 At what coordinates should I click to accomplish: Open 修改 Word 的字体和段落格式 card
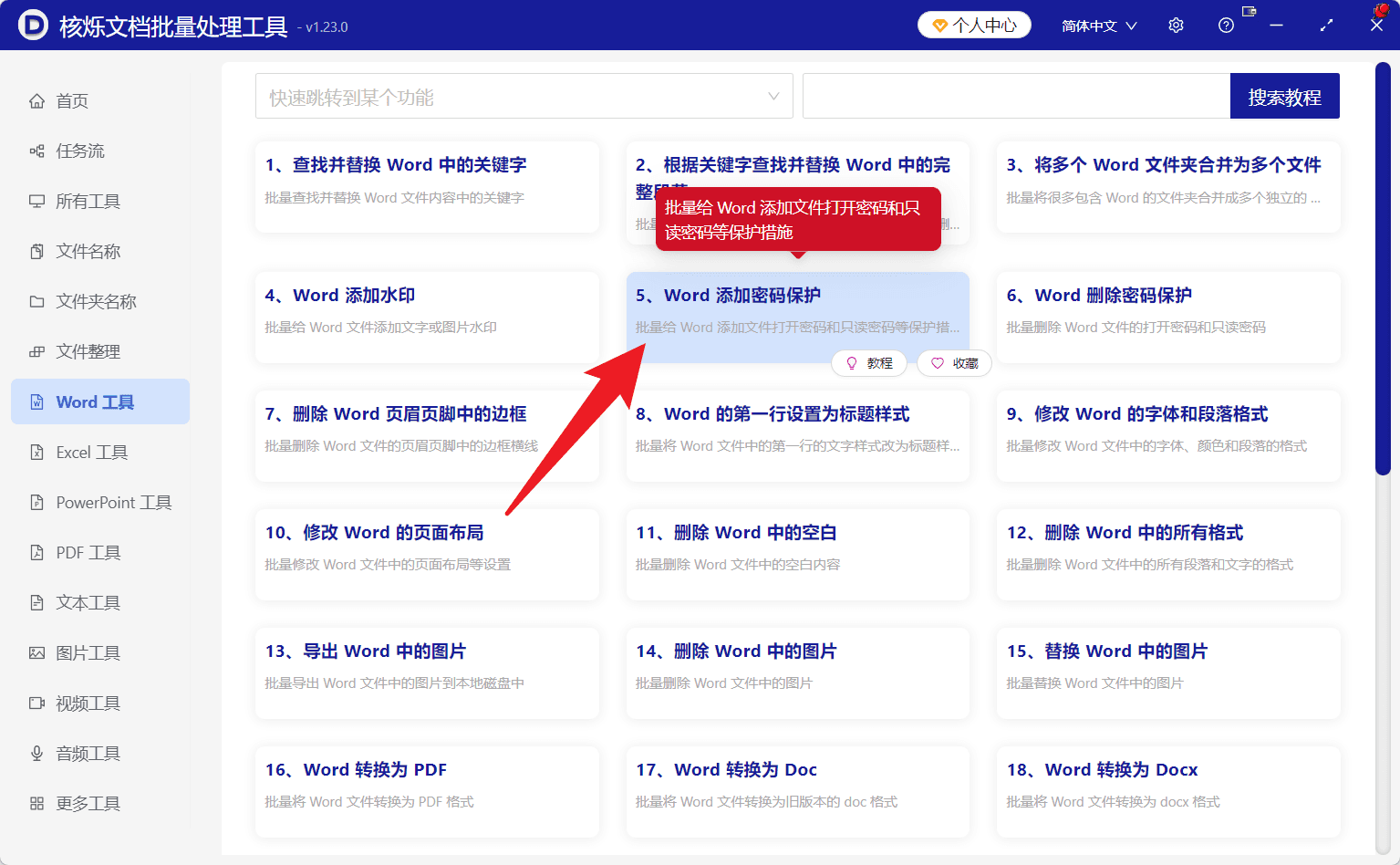pos(1168,436)
